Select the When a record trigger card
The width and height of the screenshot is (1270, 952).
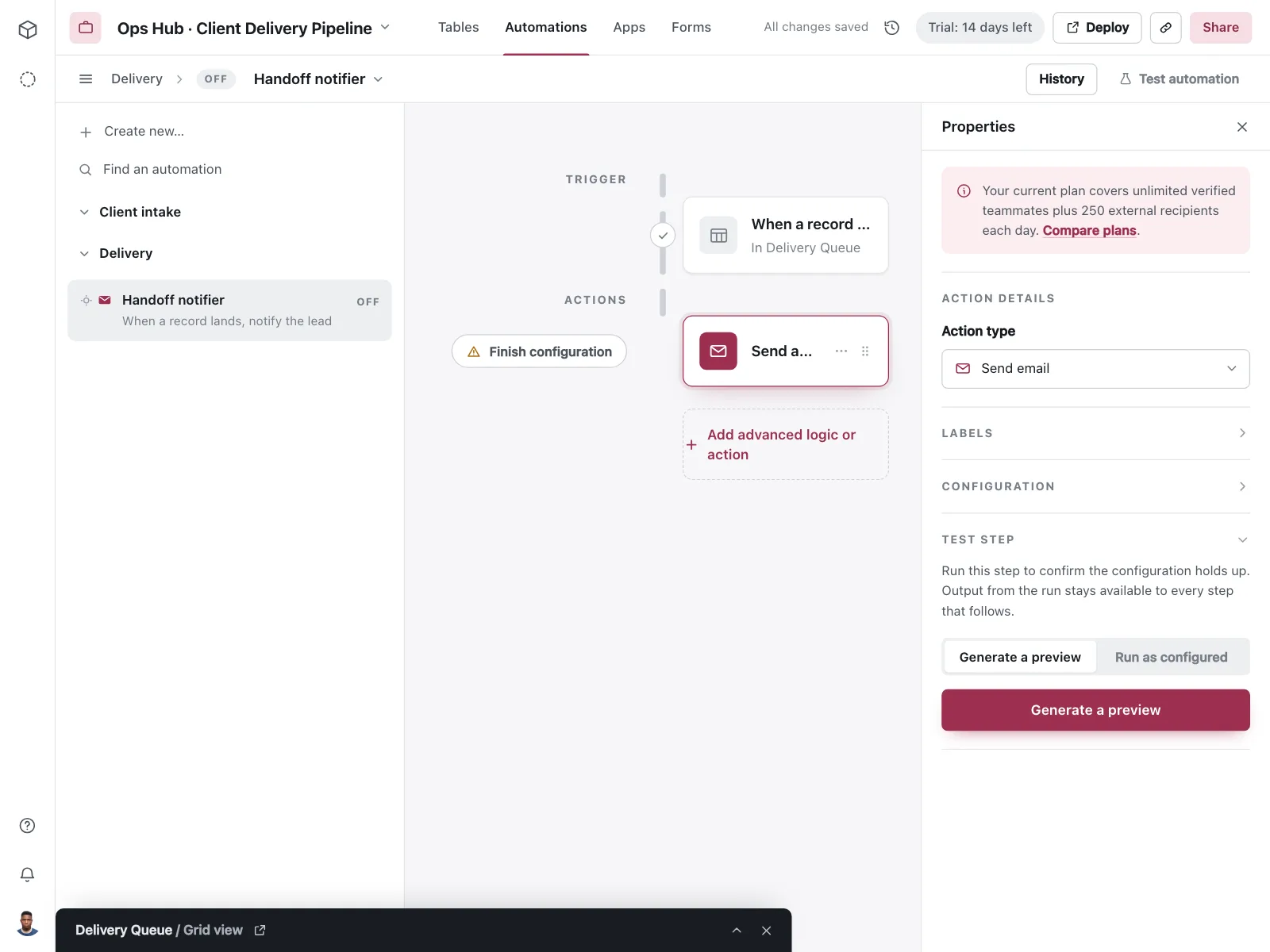pos(786,236)
